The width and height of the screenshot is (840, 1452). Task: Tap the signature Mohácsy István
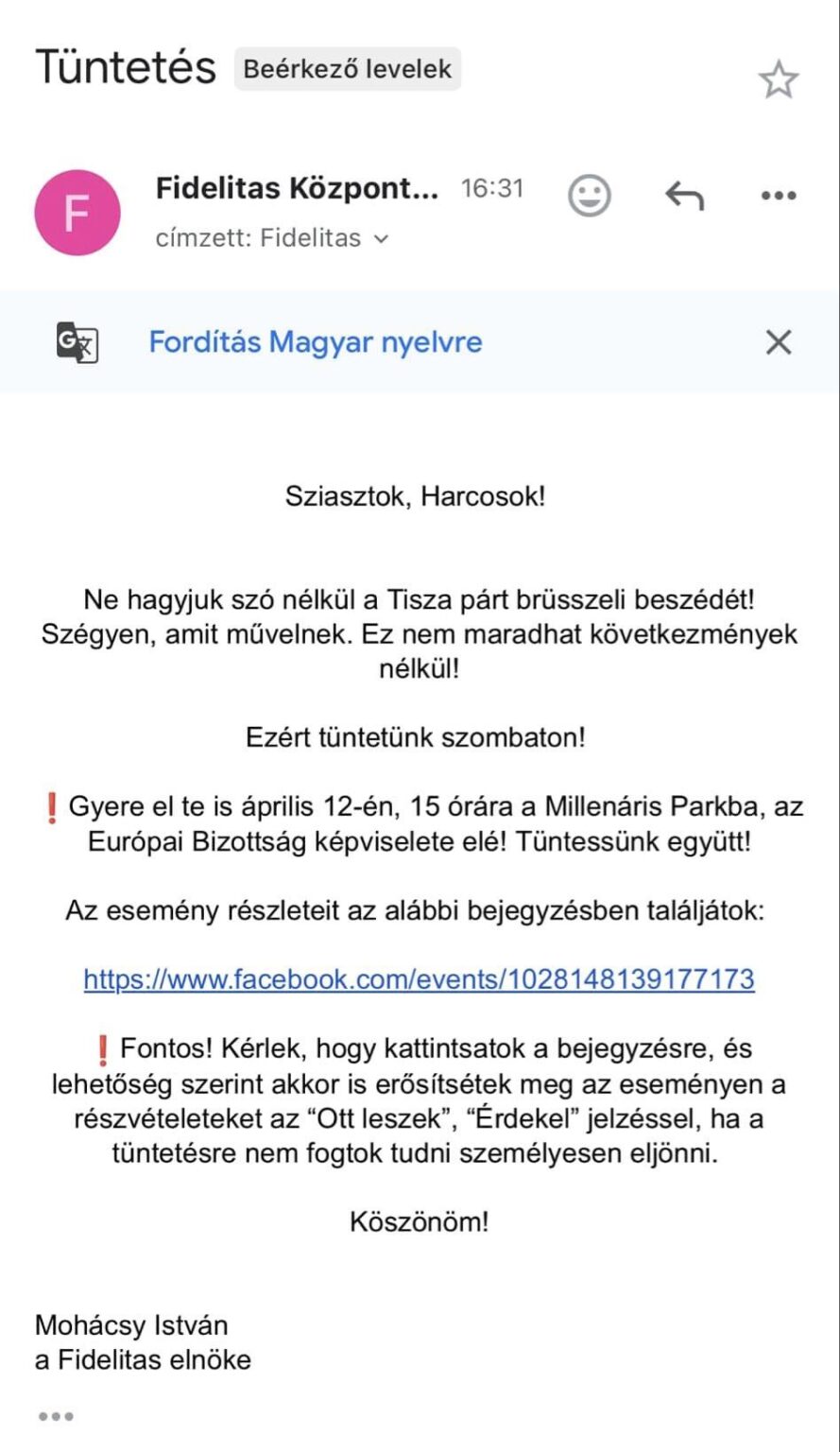[131, 1325]
